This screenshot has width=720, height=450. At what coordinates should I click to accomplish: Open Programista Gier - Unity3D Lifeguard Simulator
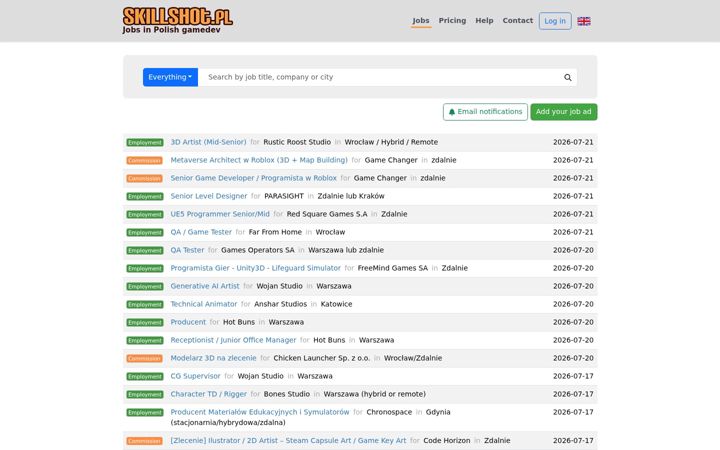tap(255, 268)
